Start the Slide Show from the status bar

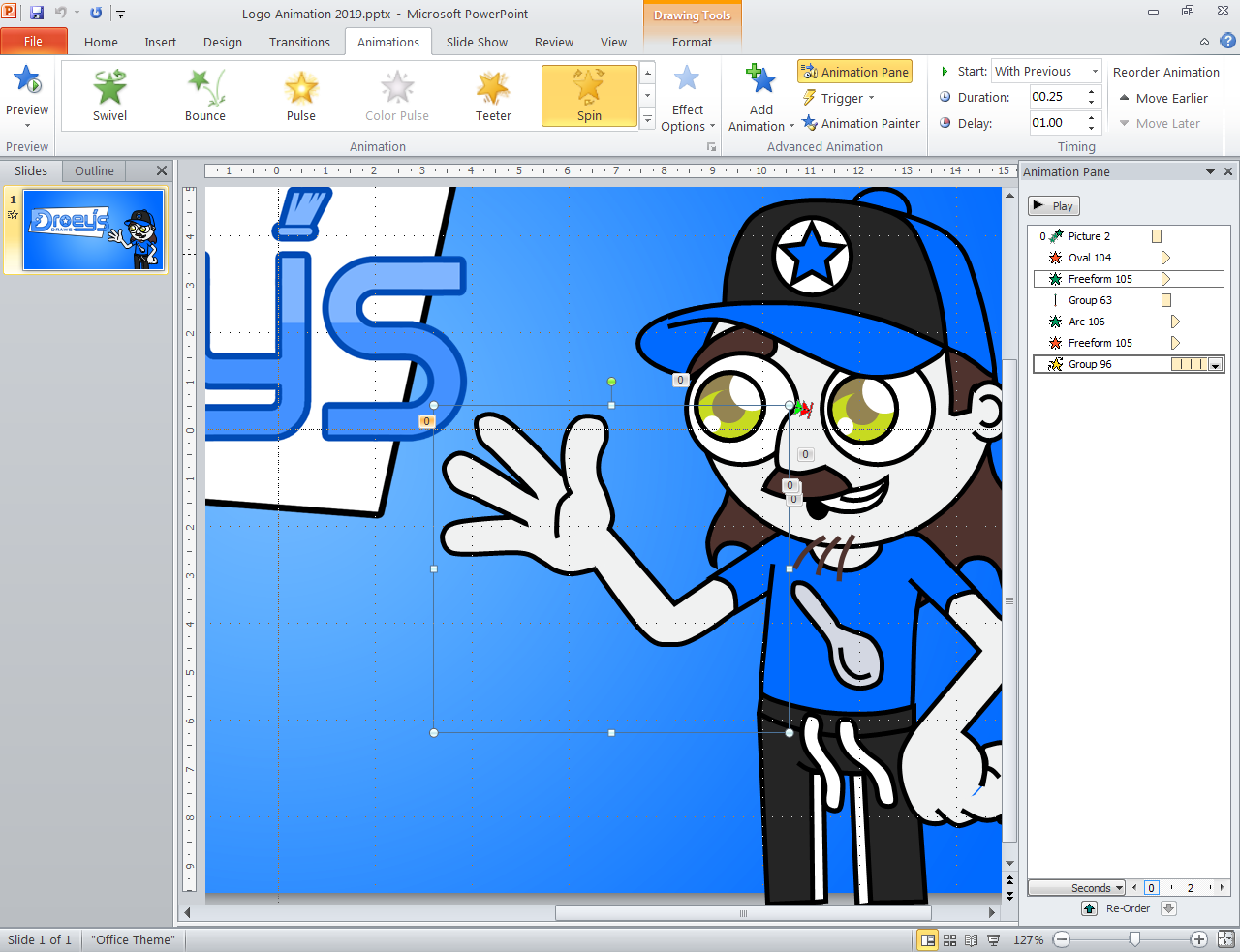[993, 939]
